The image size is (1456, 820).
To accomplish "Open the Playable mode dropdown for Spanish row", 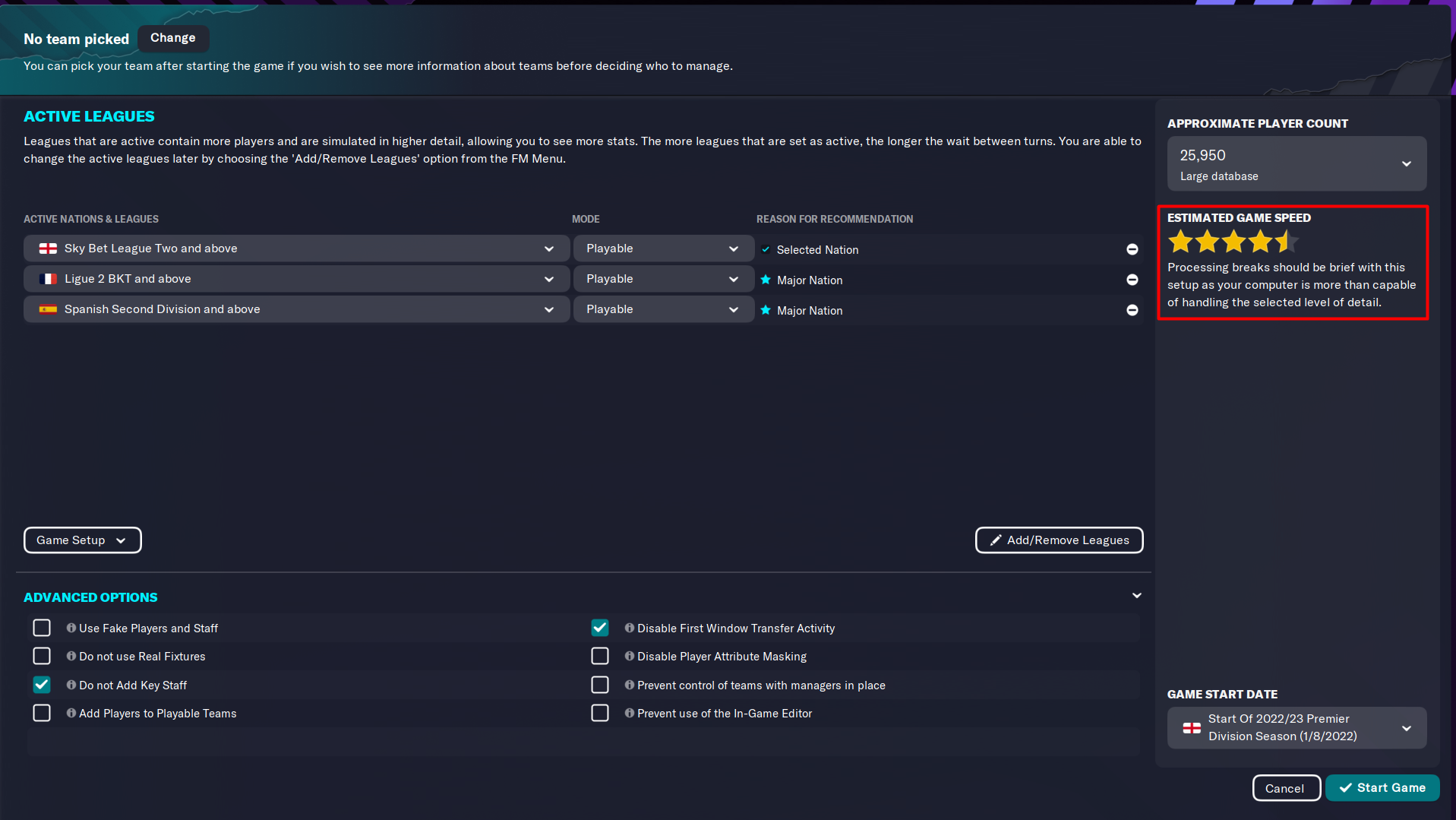I will [x=663, y=309].
